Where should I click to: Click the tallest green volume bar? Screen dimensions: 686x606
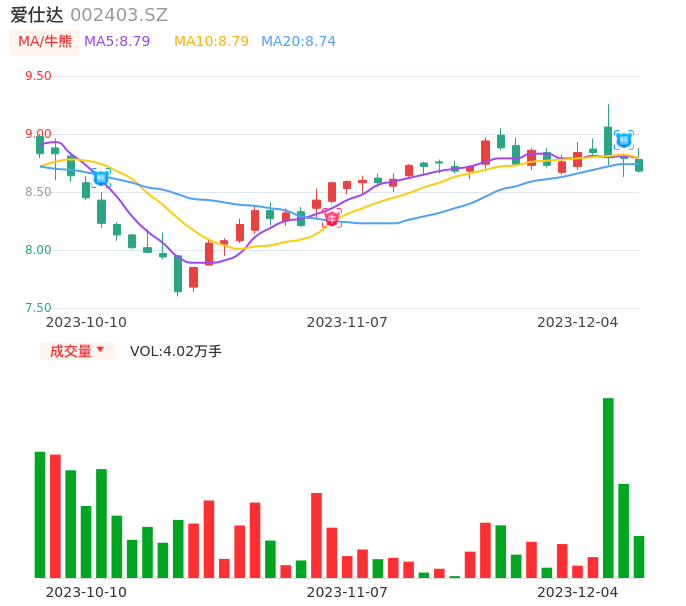click(608, 488)
